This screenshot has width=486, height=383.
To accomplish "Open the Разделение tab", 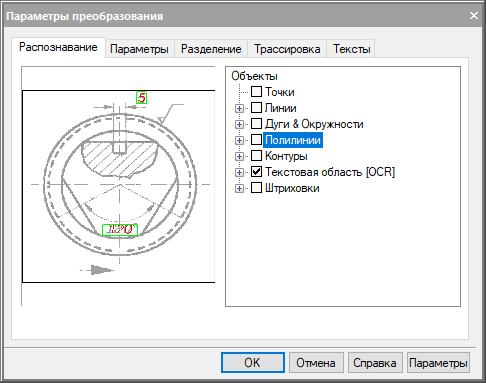I will click(211, 49).
